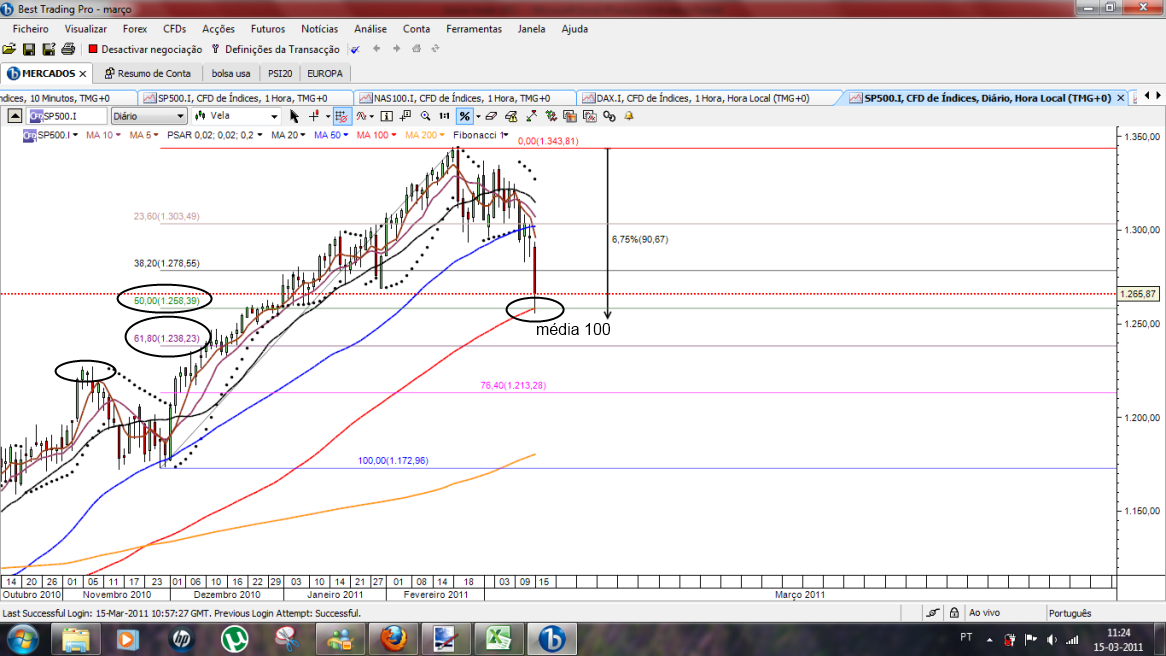Select the arrow pointer tool
This screenshot has height=656, width=1166.
(294, 116)
